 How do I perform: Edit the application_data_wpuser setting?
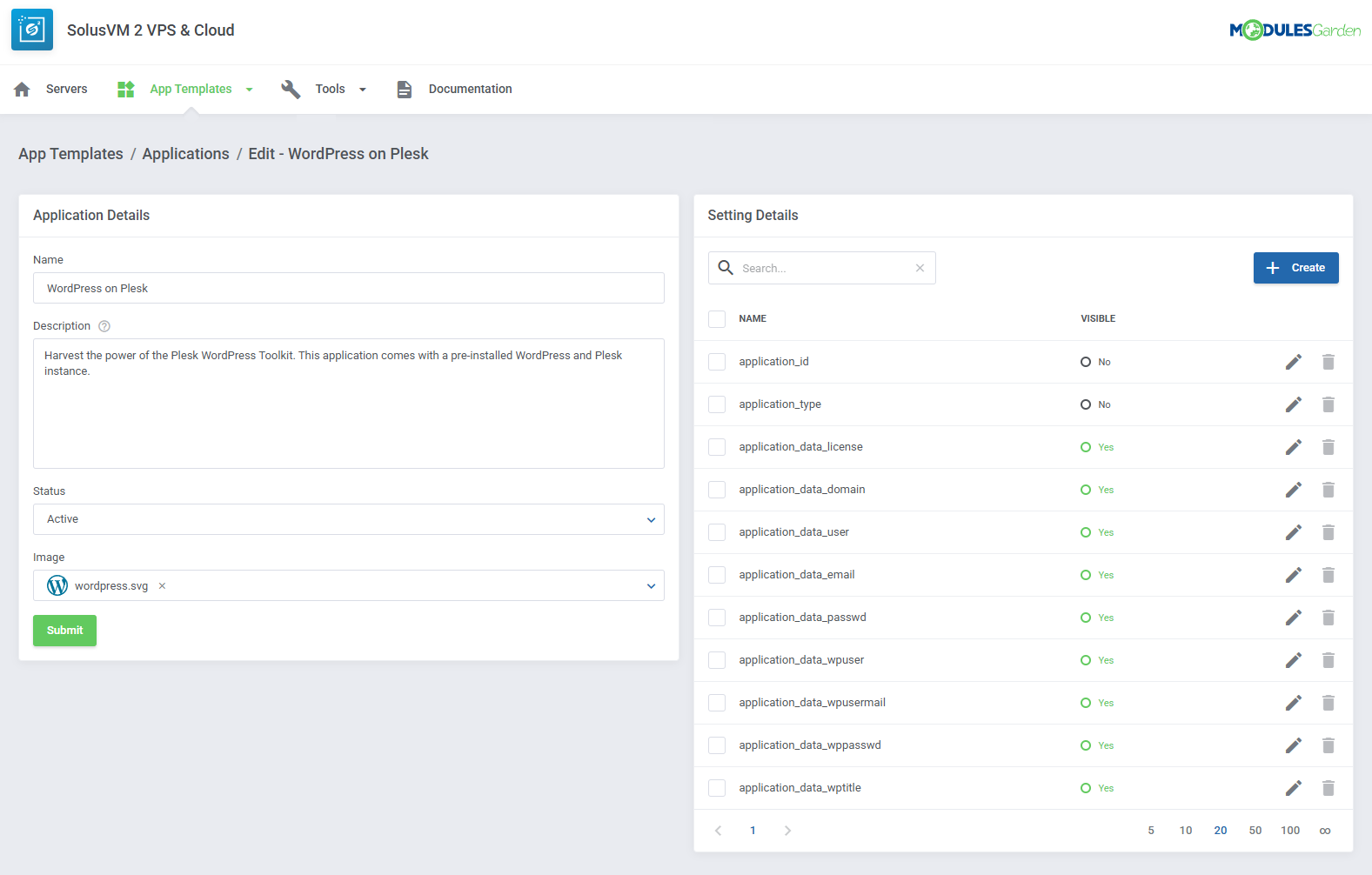tap(1294, 660)
